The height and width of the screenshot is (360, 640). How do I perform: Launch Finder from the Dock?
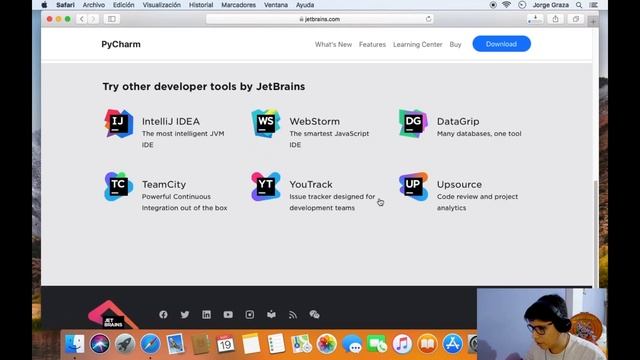tap(75, 344)
